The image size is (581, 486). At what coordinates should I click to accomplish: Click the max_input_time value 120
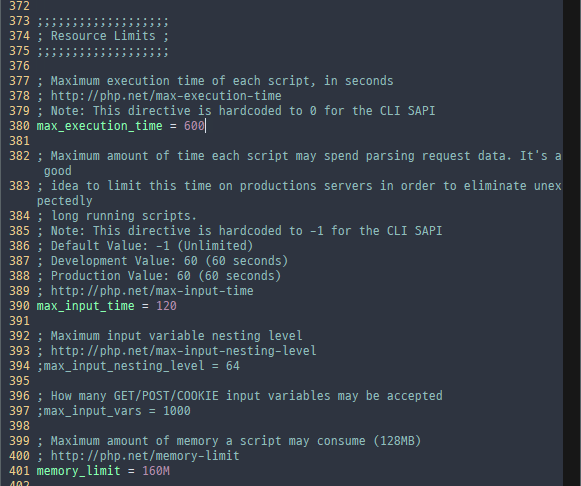click(166, 306)
